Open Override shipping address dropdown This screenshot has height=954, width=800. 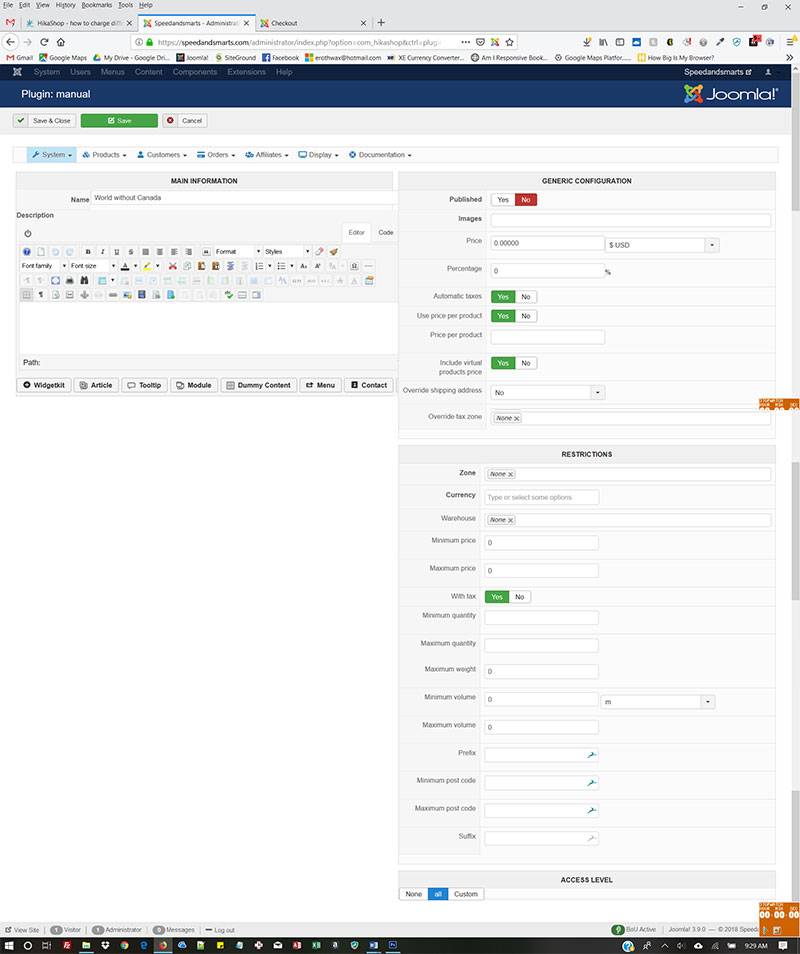548,392
